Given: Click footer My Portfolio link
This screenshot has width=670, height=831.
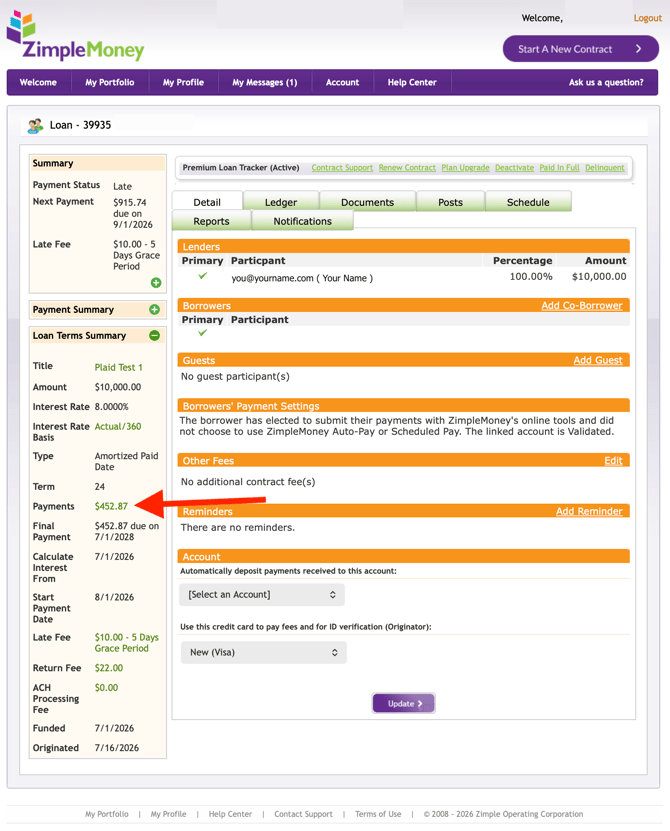Looking at the screenshot, I should coord(107,814).
